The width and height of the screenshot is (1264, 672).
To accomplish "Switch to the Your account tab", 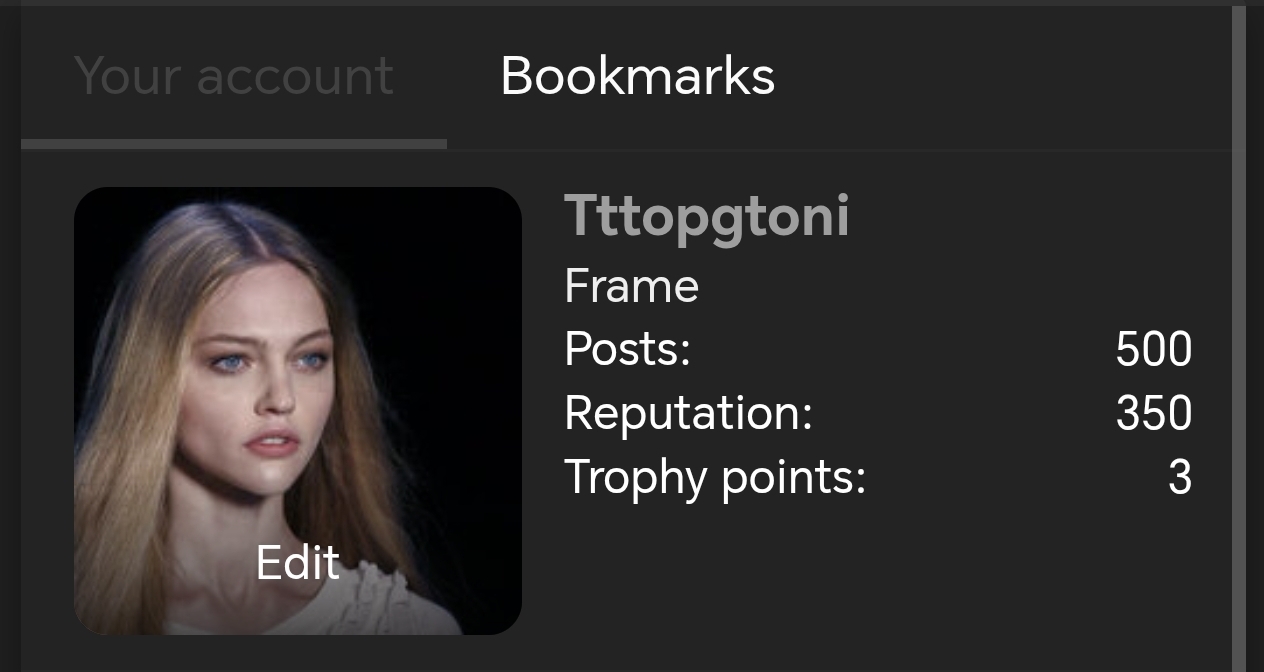I will (234, 77).
